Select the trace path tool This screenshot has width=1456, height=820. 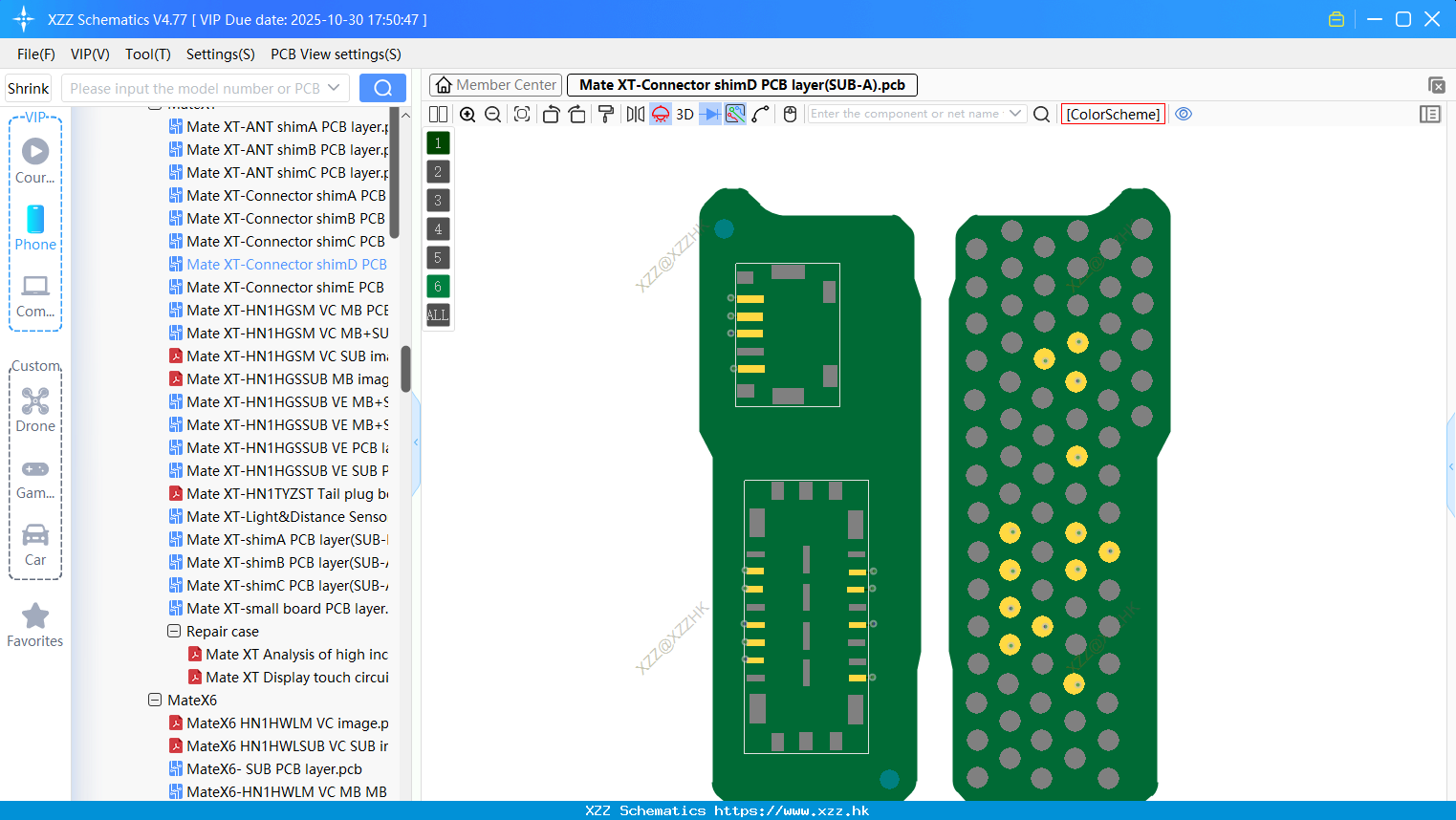761,114
